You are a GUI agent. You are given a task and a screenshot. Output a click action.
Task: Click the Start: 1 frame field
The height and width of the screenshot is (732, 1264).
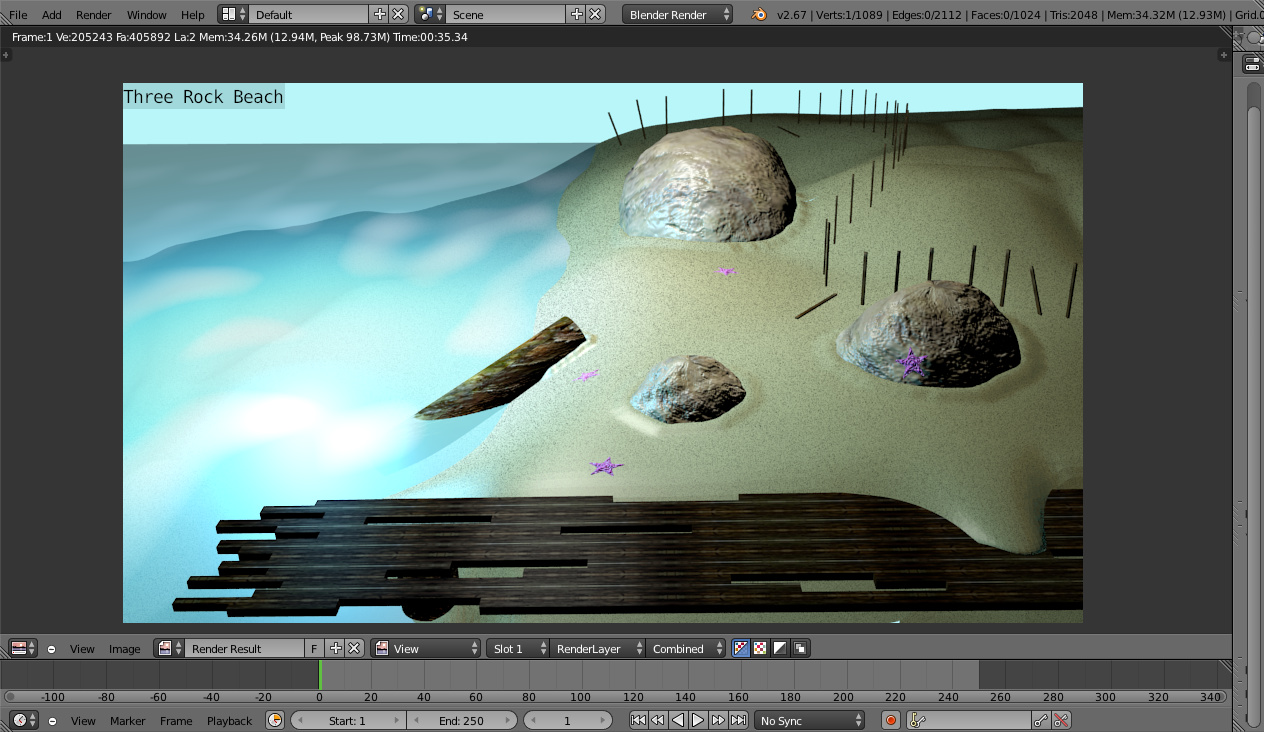(x=348, y=720)
